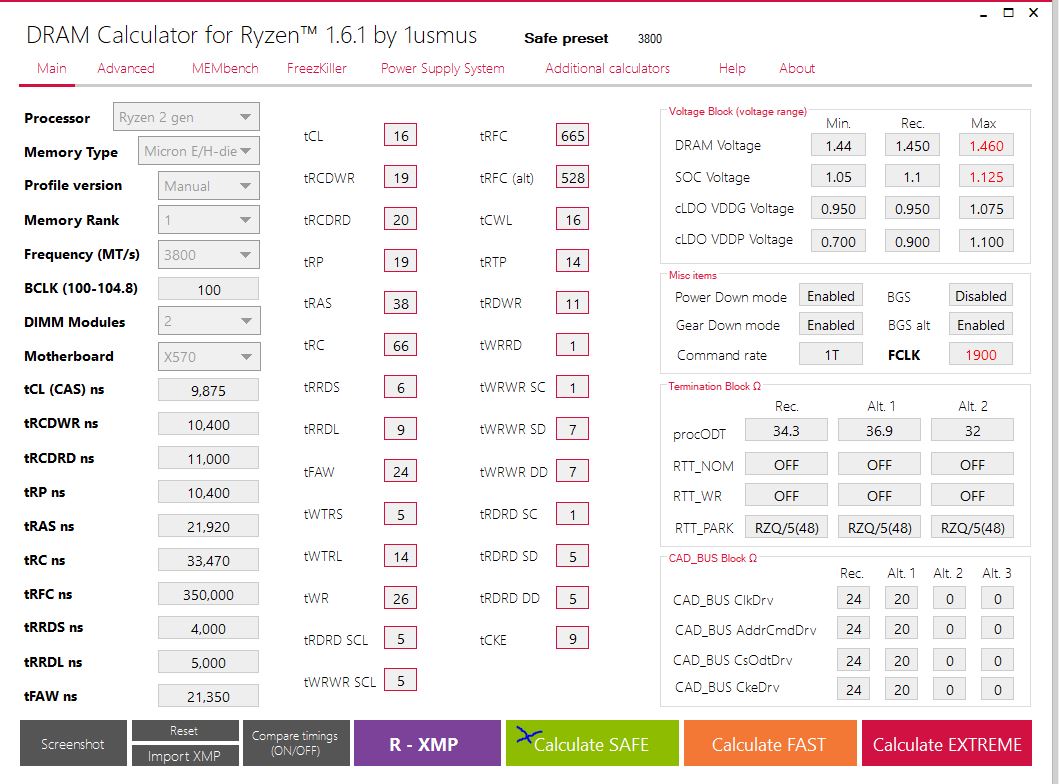
Task: Click the tRCDRD timing value 20
Action: point(401,219)
